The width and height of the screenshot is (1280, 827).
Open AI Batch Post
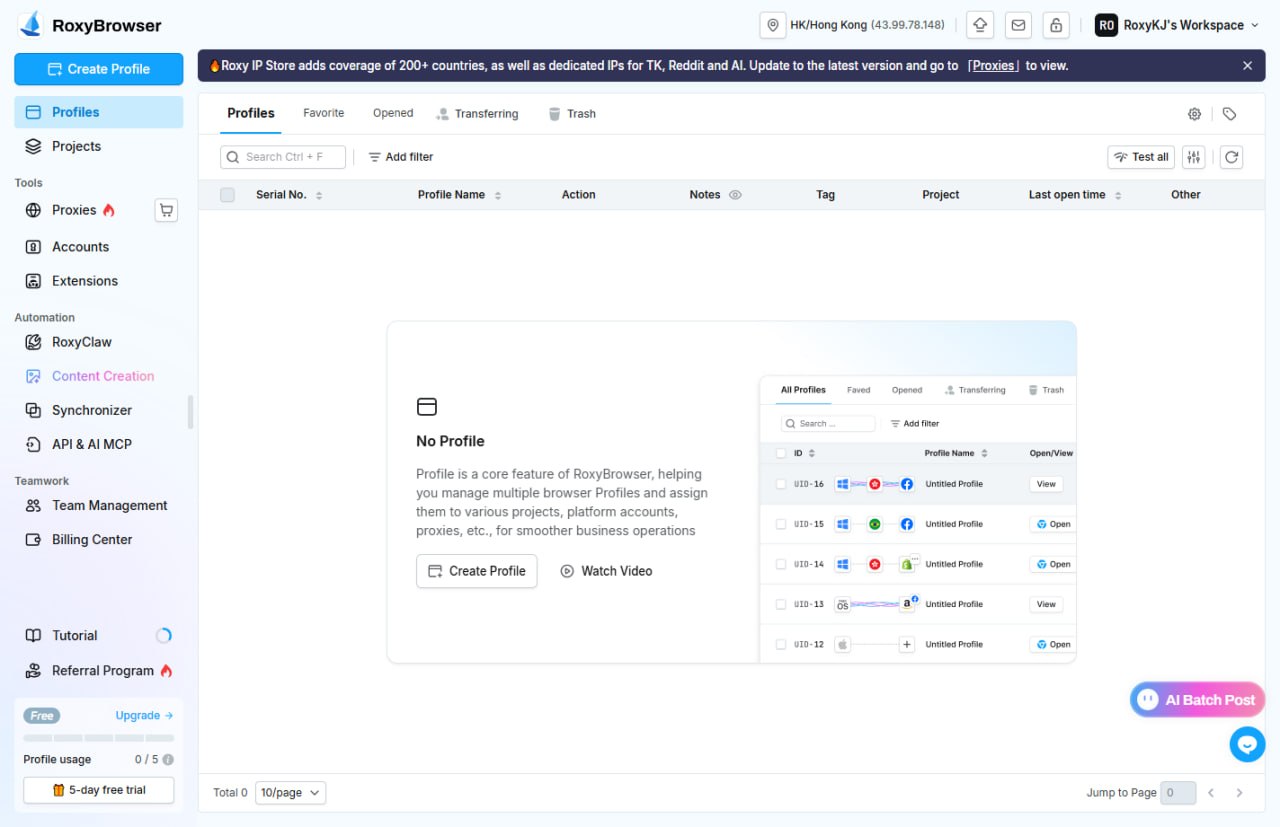pyautogui.click(x=1198, y=700)
